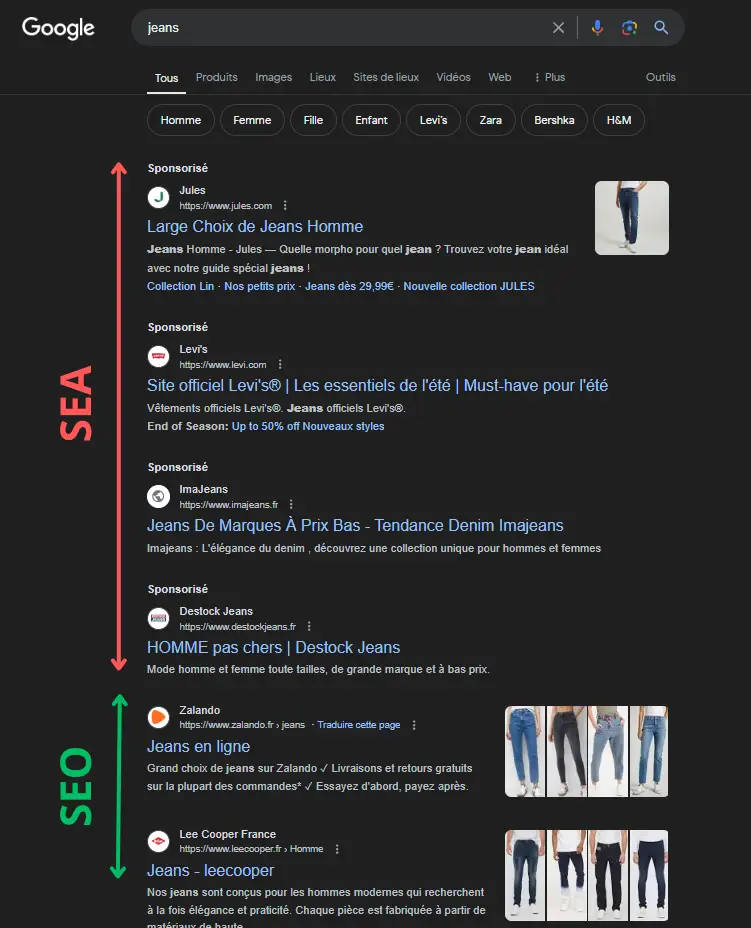The height and width of the screenshot is (928, 751).
Task: Open the Collection Lin sitelink
Action: pyautogui.click(x=181, y=286)
